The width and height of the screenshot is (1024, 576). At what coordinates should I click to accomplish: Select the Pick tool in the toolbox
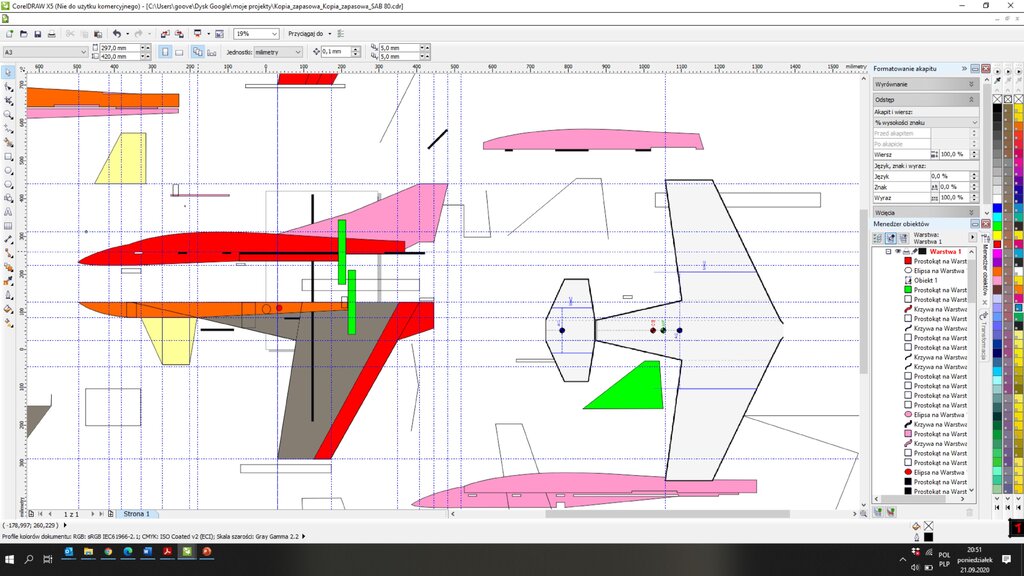tap(9, 72)
